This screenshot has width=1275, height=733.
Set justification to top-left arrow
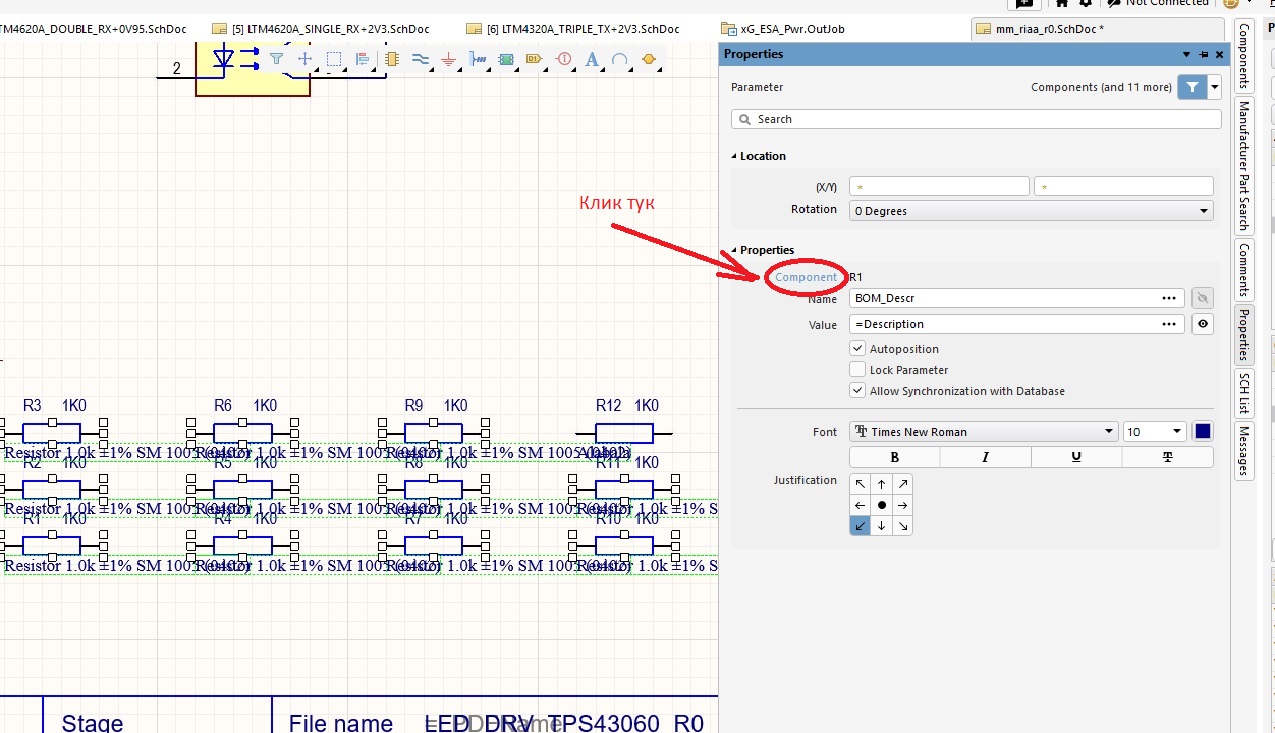point(860,484)
